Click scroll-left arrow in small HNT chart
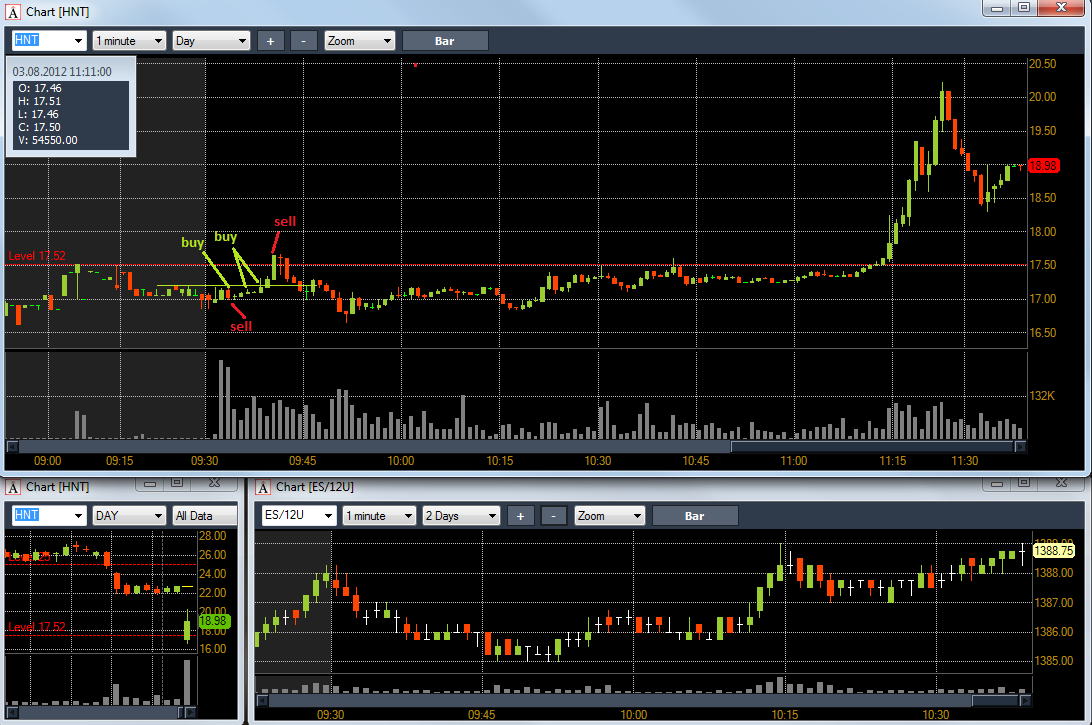The height and width of the screenshot is (725, 1092). click(12, 712)
